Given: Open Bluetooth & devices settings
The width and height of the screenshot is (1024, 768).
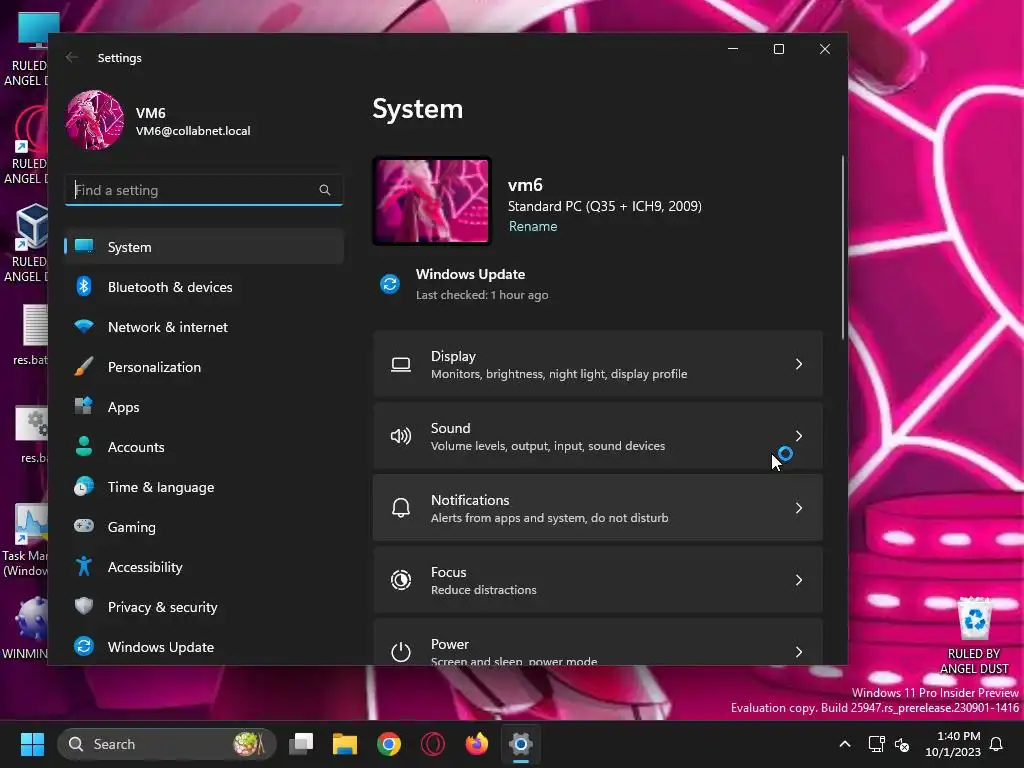Looking at the screenshot, I should pos(204,287).
